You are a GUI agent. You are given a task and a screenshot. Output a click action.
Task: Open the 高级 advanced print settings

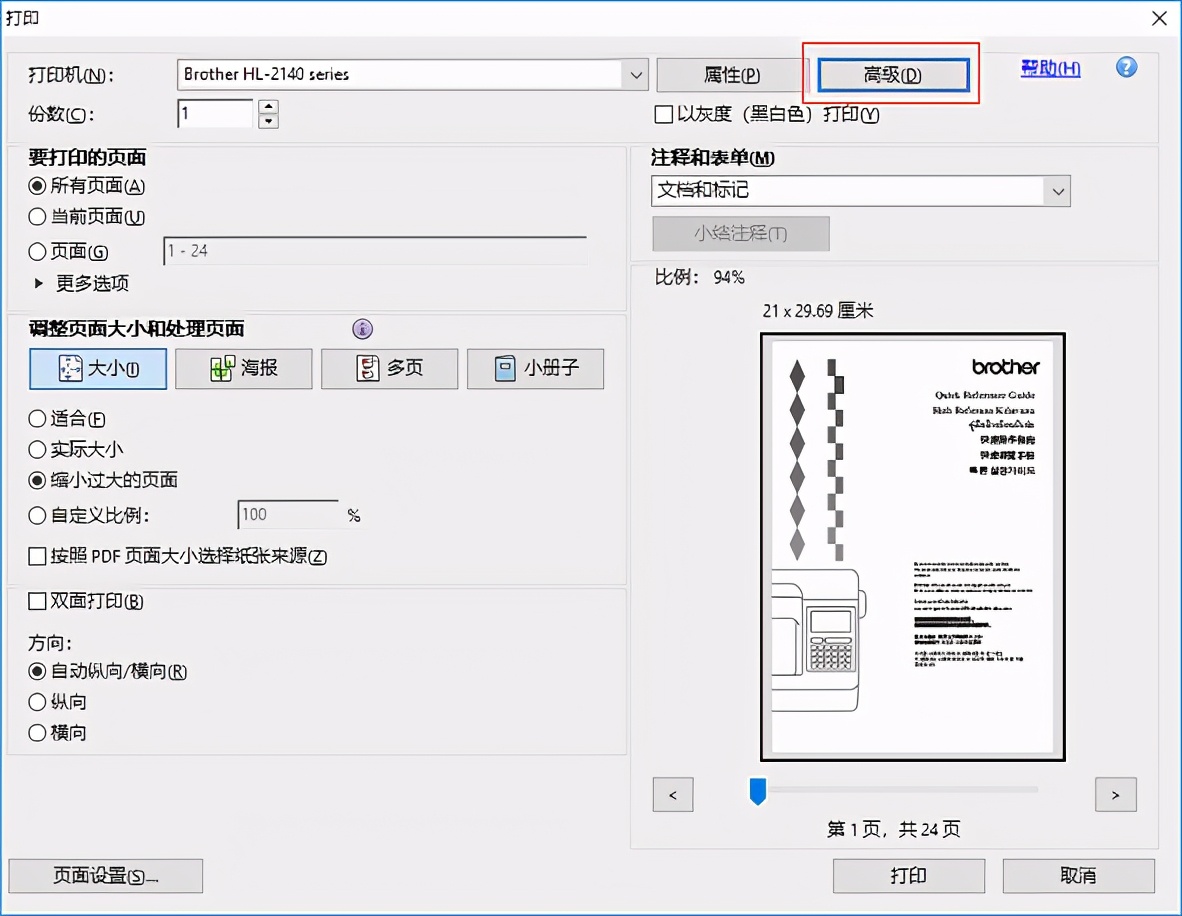(892, 74)
